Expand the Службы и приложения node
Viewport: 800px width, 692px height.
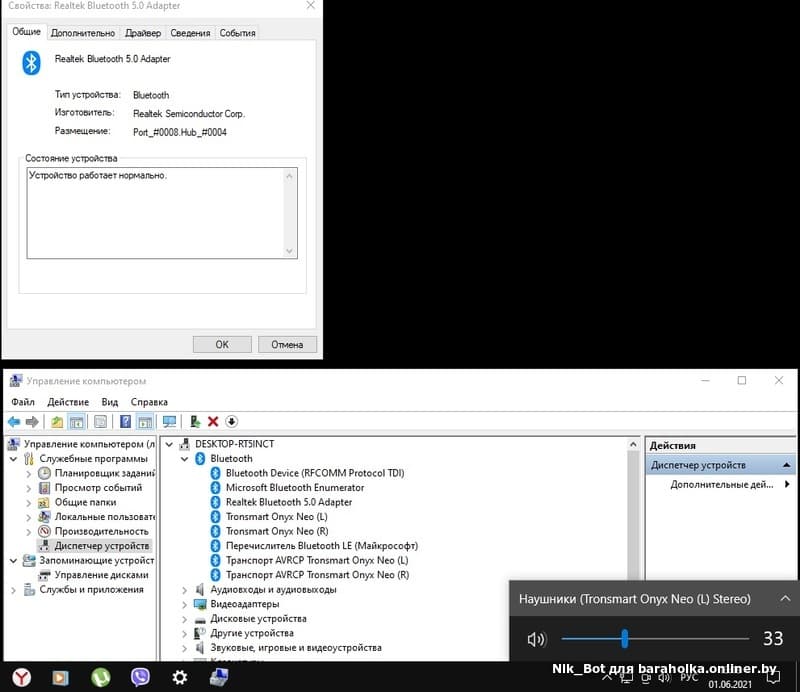(x=14, y=590)
